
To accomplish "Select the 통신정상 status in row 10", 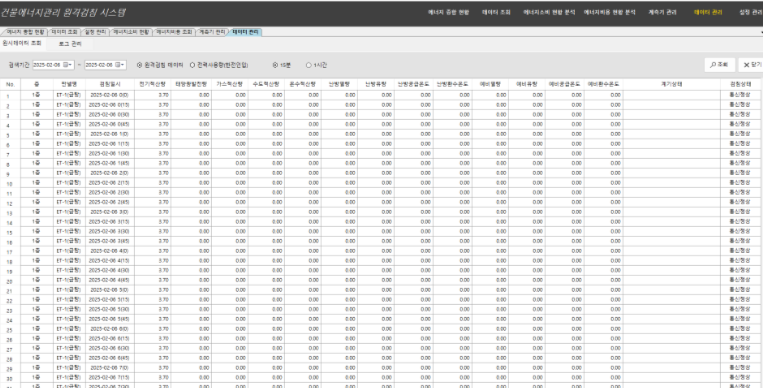I will (x=741, y=183).
